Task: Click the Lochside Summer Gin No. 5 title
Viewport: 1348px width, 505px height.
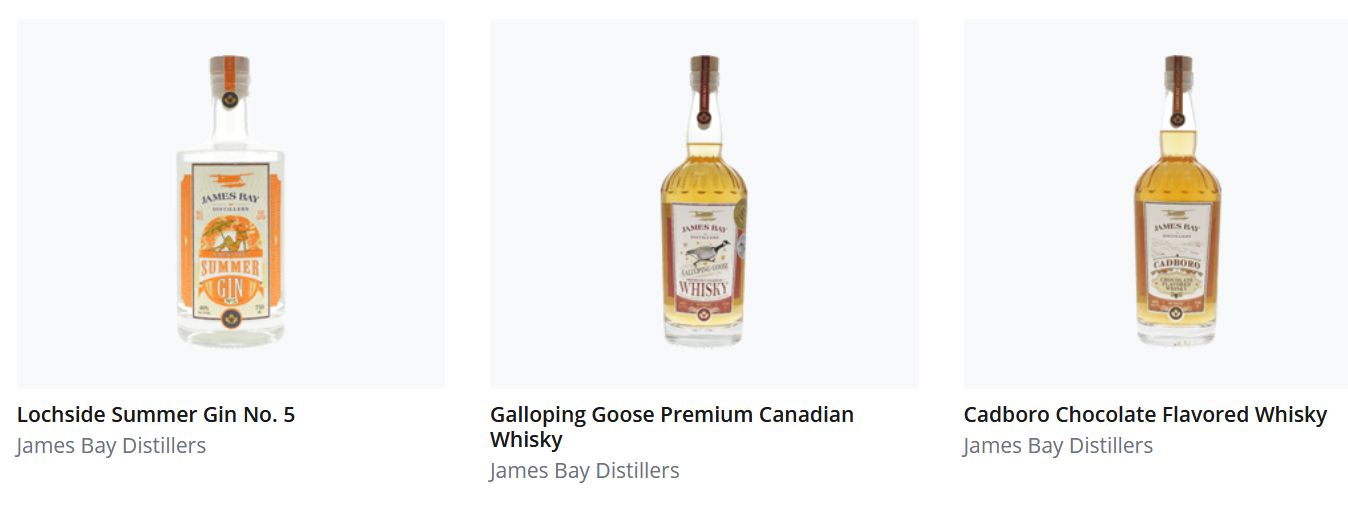Action: tap(156, 414)
